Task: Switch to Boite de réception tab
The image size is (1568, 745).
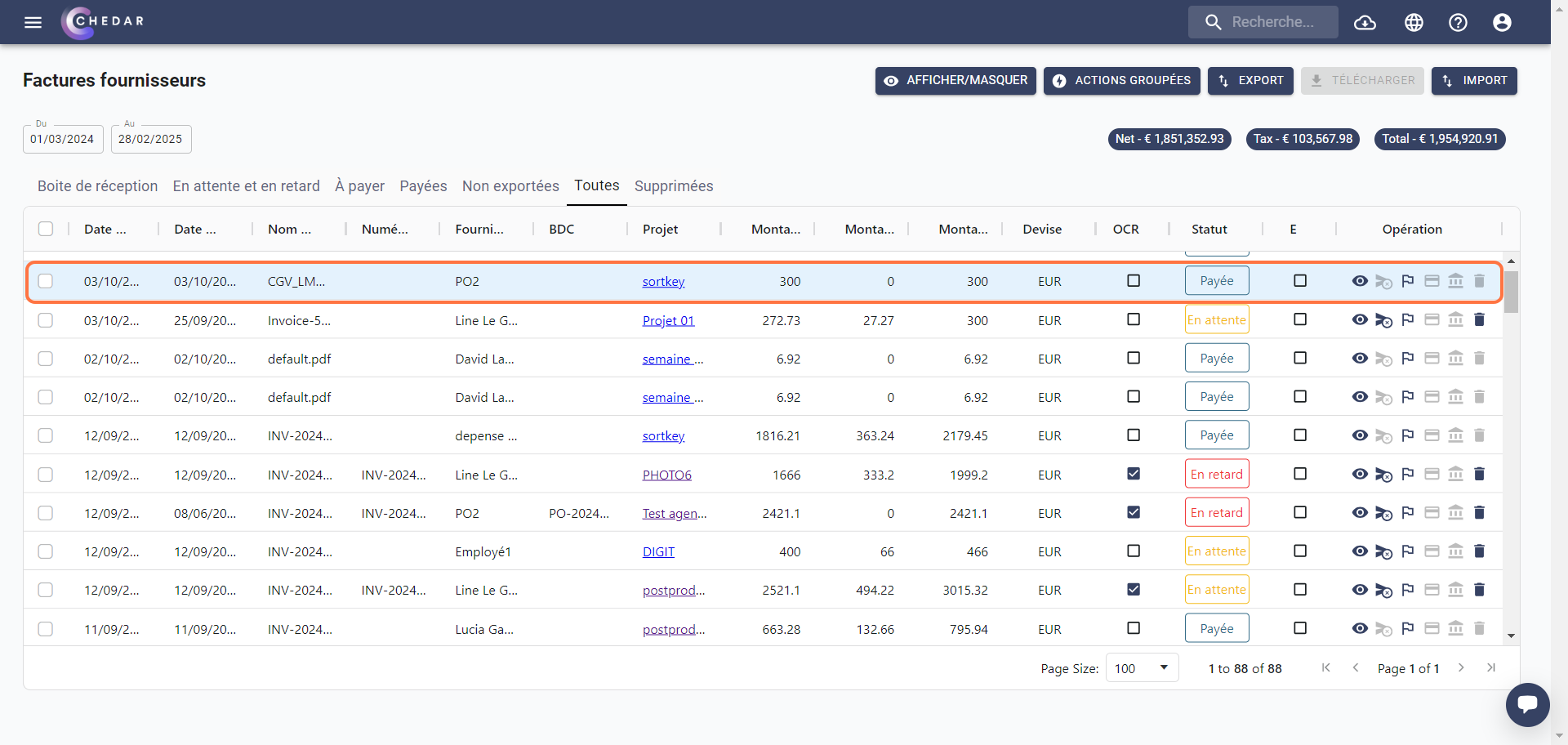Action: click(98, 186)
